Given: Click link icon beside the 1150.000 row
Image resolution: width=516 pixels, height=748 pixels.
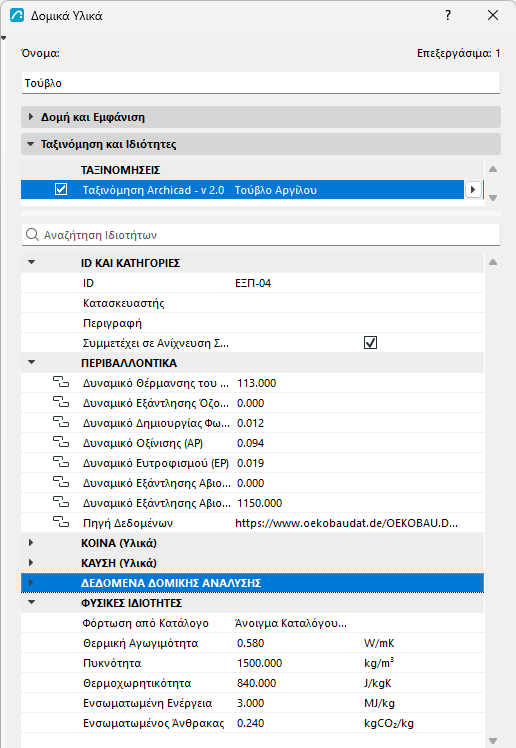Looking at the screenshot, I should [x=61, y=503].
